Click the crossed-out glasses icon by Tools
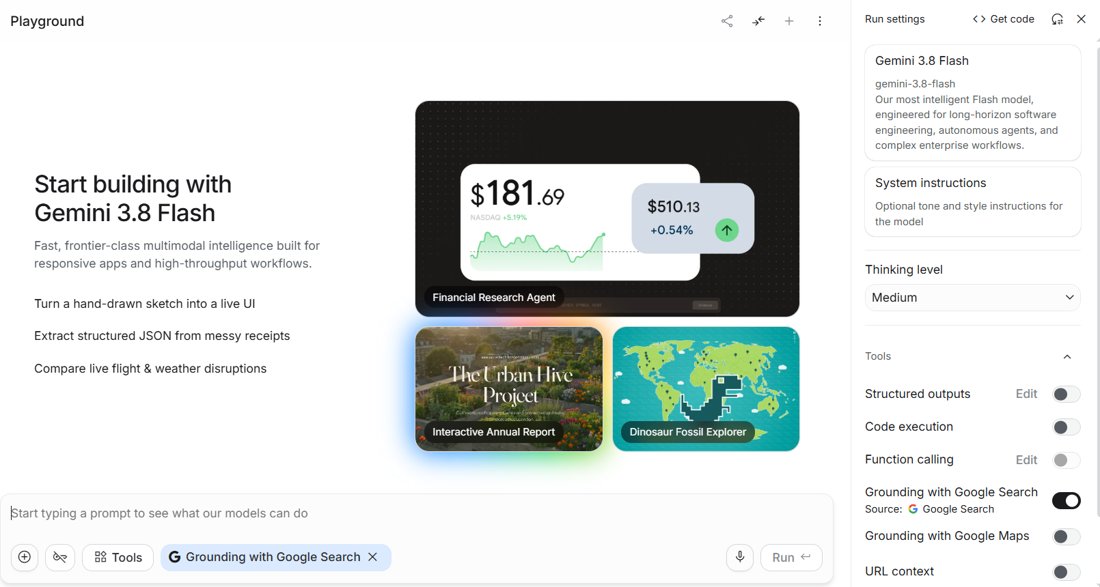 point(60,557)
